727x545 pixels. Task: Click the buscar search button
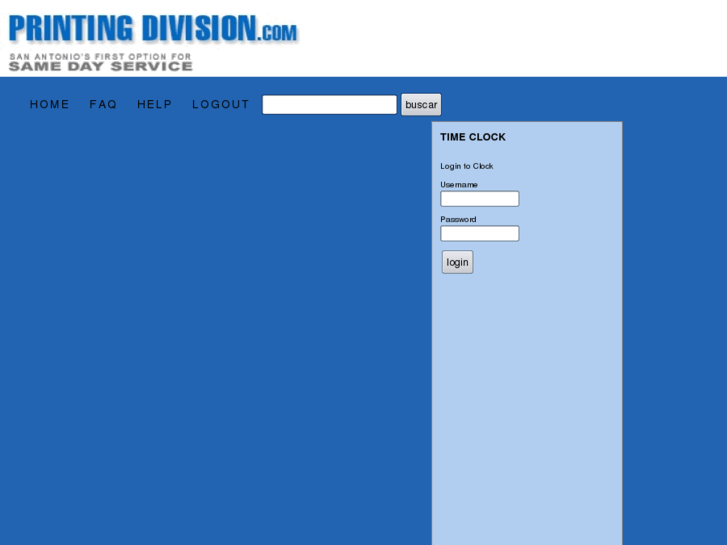(x=421, y=104)
